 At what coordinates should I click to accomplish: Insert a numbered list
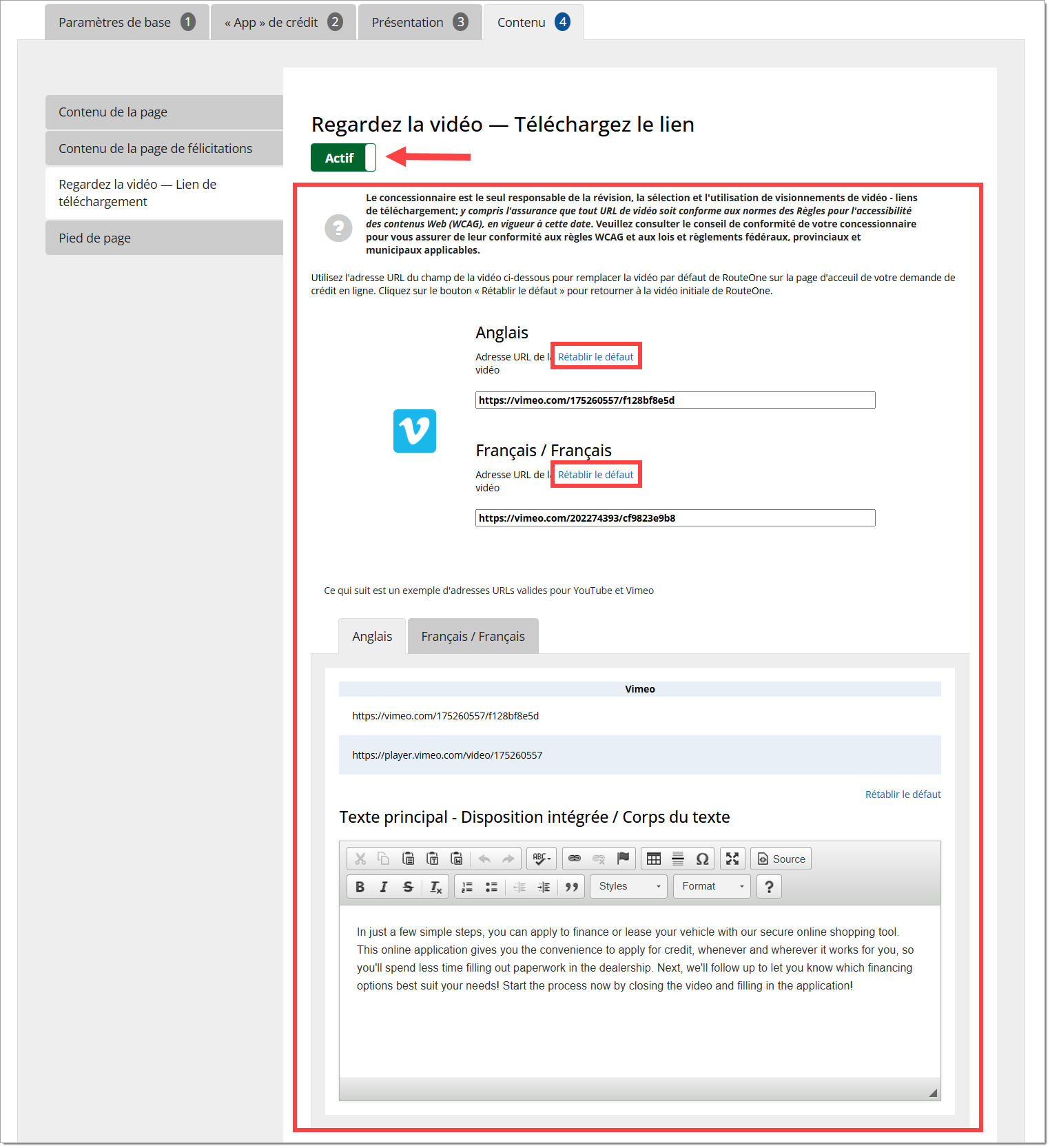(x=467, y=887)
